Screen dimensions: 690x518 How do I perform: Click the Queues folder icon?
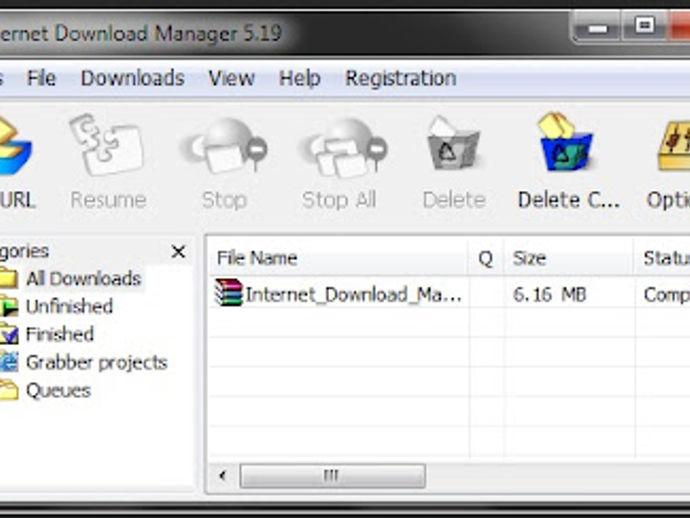[x=8, y=390]
